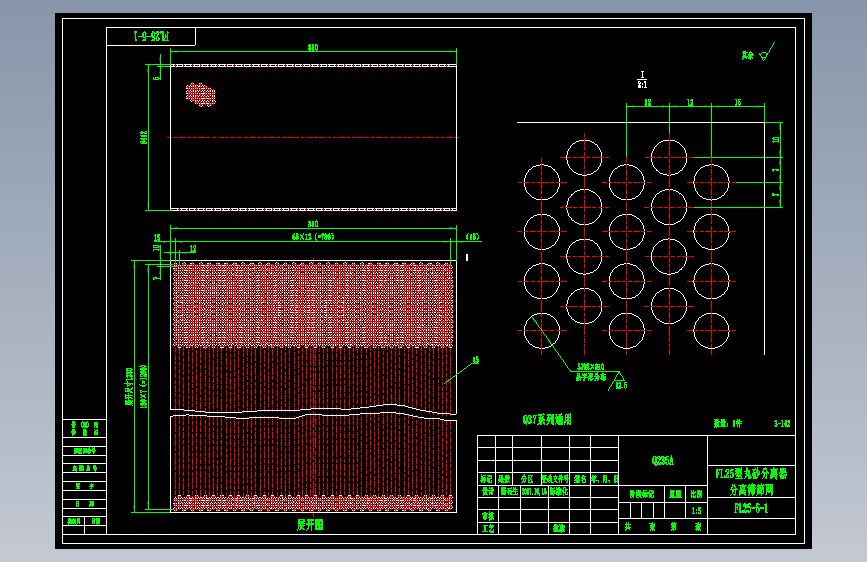
Task: Click the hole count callout text
Action: pos(591,372)
